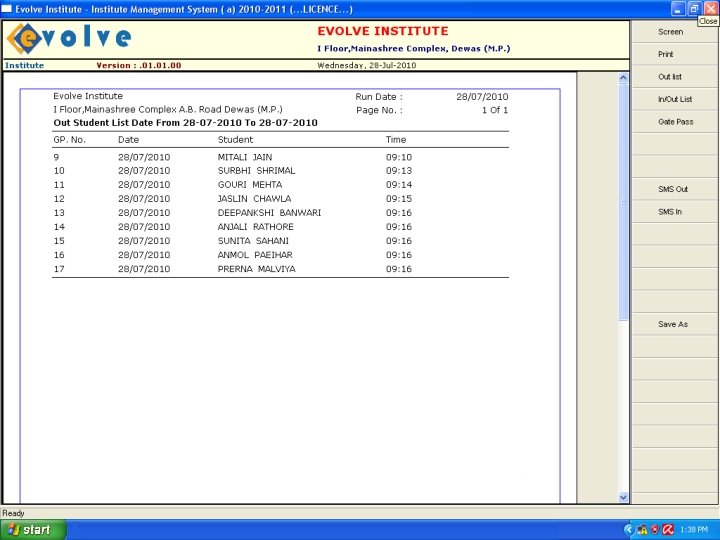The width and height of the screenshot is (720, 540).
Task: Click the red security shield tray icon
Action: (x=655, y=530)
